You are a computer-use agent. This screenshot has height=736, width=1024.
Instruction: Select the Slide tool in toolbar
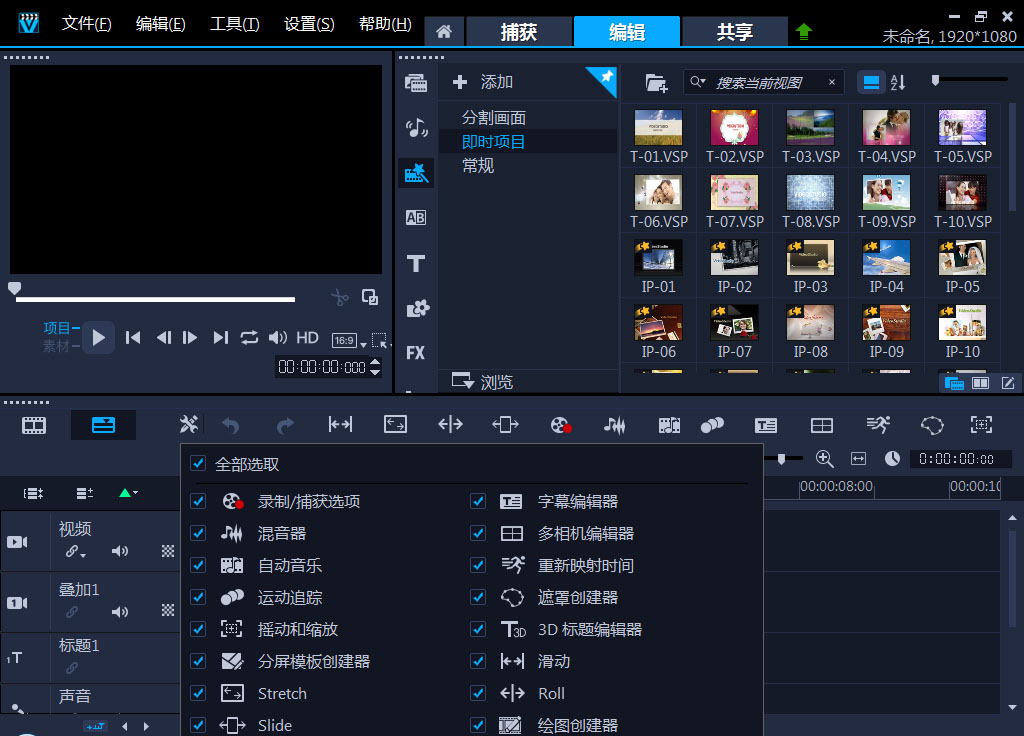(505, 424)
